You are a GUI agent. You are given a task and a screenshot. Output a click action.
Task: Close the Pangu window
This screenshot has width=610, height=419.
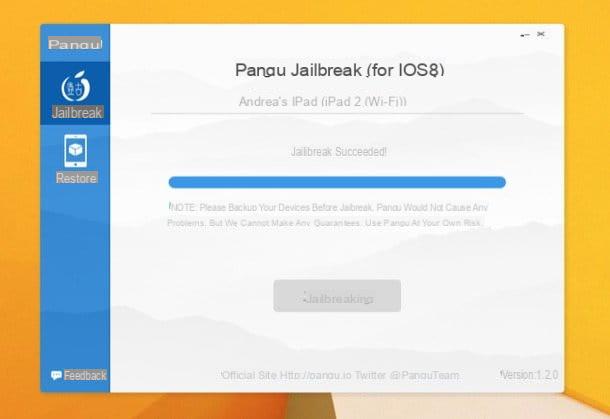coord(541,35)
